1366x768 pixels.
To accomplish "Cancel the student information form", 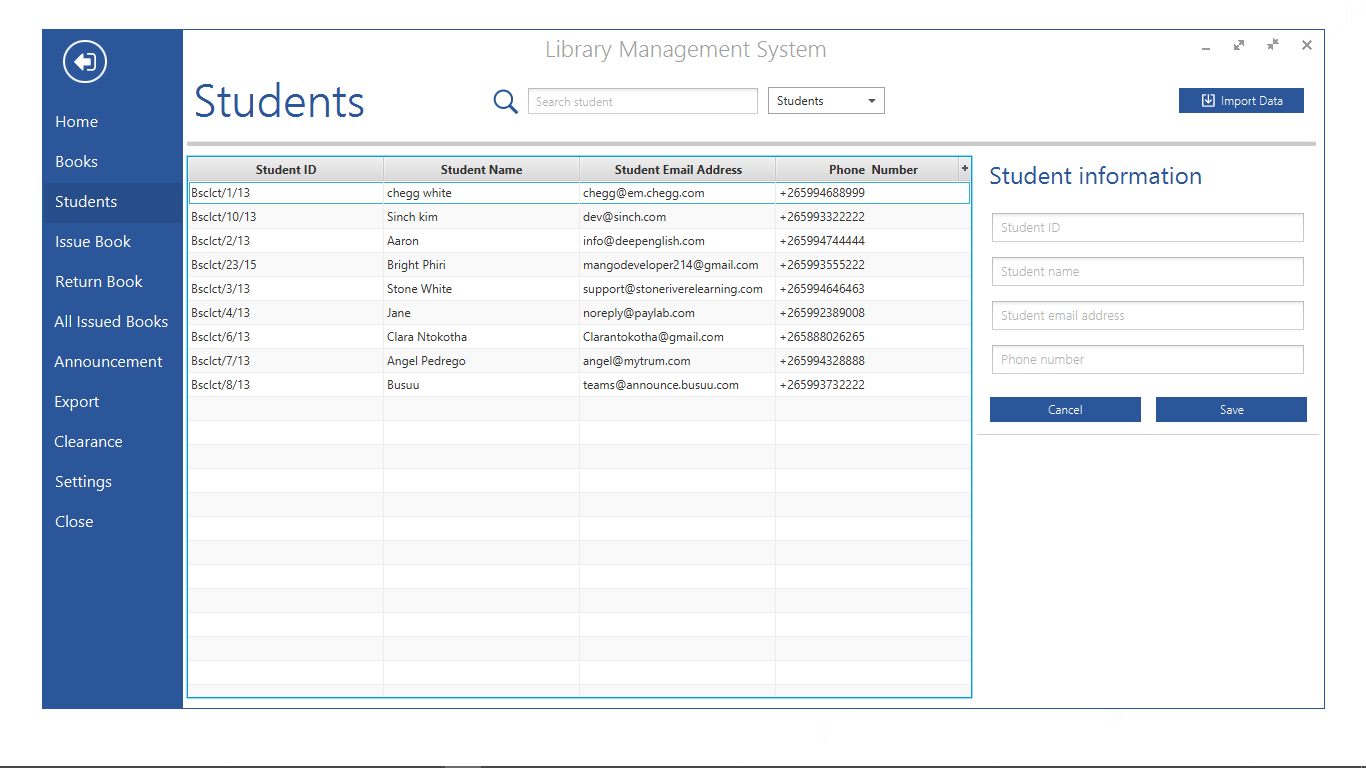I will pyautogui.click(x=1065, y=409).
